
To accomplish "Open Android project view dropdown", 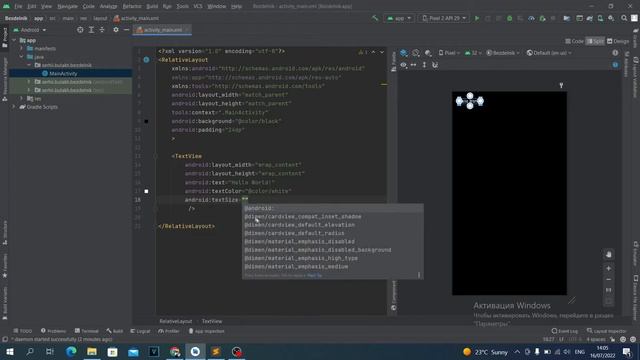I will click(30, 30).
